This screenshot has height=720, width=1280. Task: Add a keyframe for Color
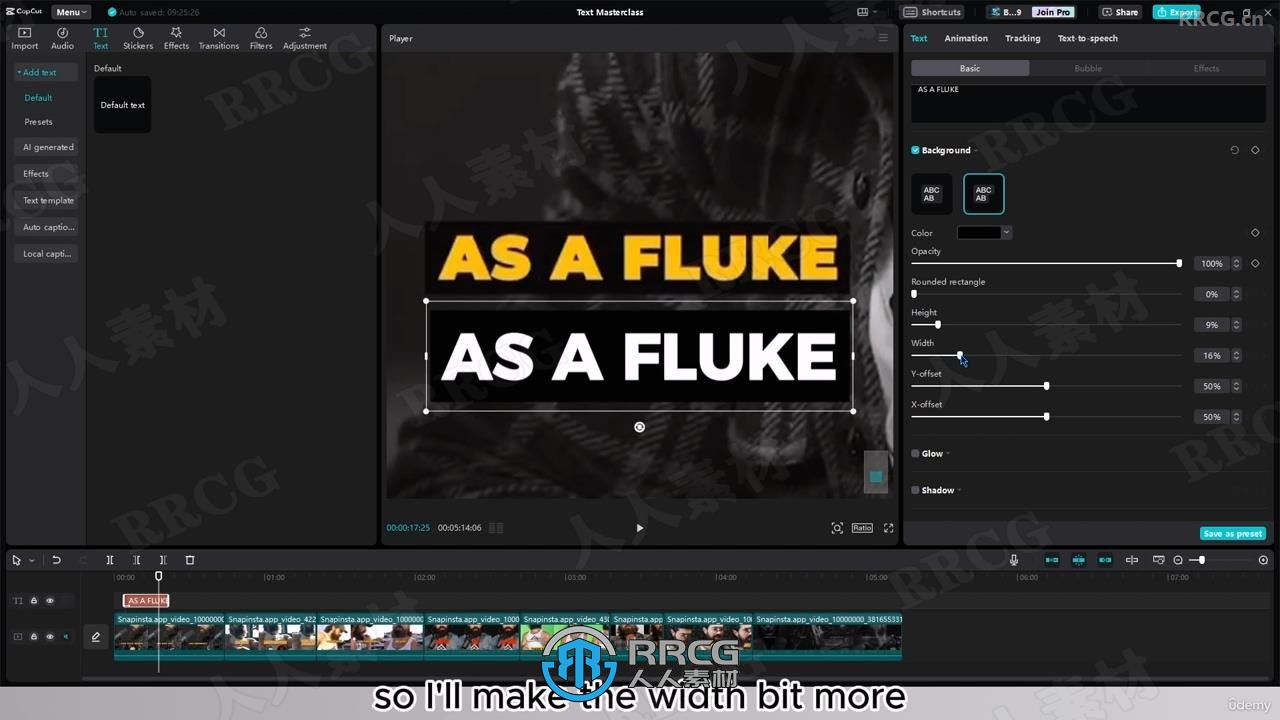[x=1255, y=233]
